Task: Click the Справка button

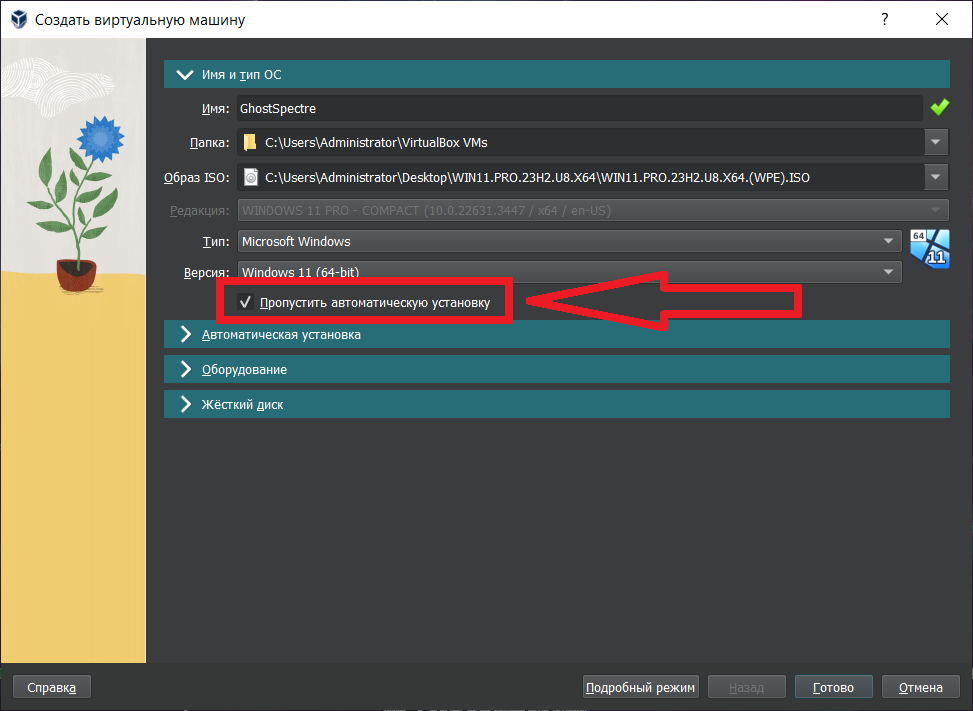Action: 52,687
